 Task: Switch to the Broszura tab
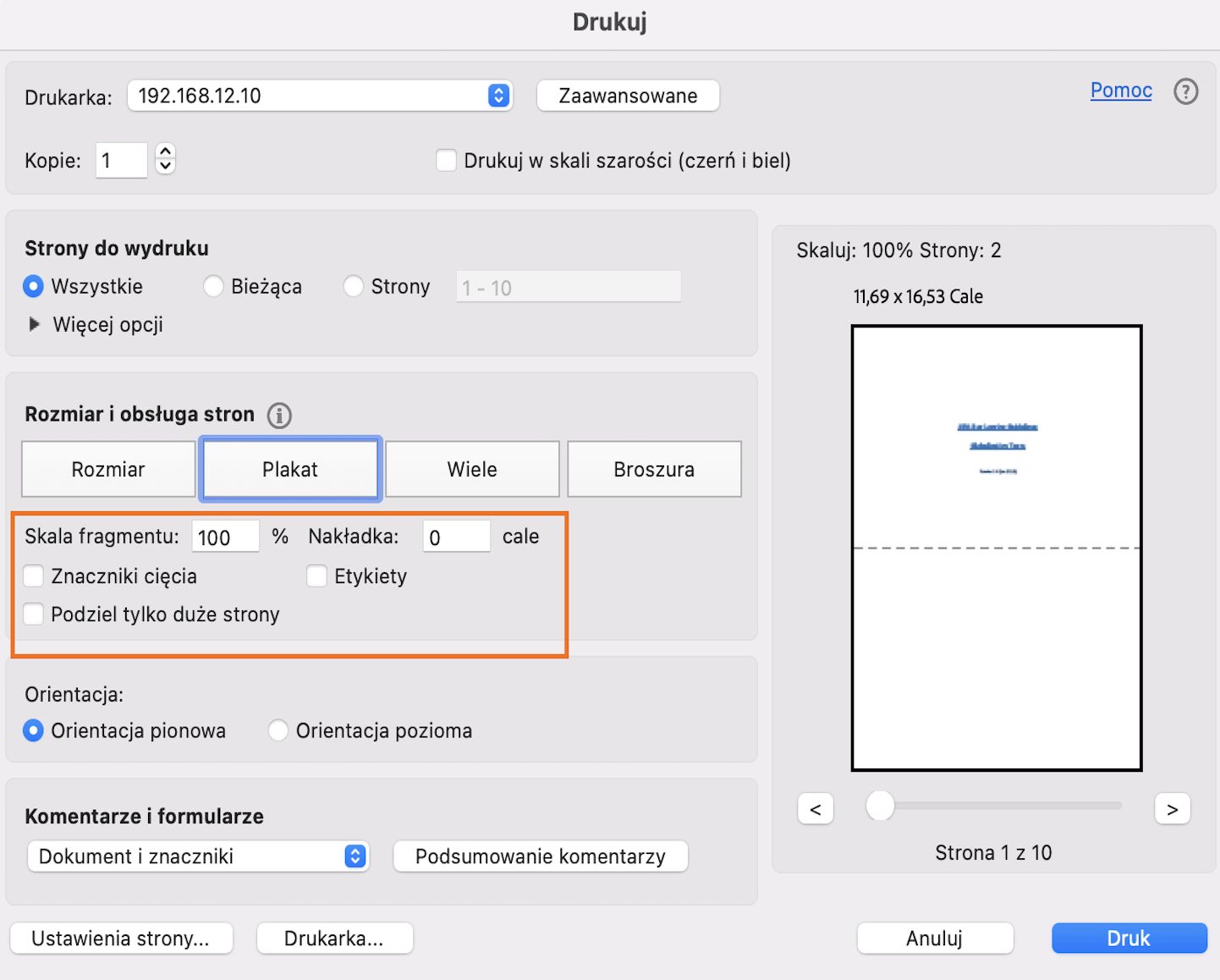click(x=654, y=469)
